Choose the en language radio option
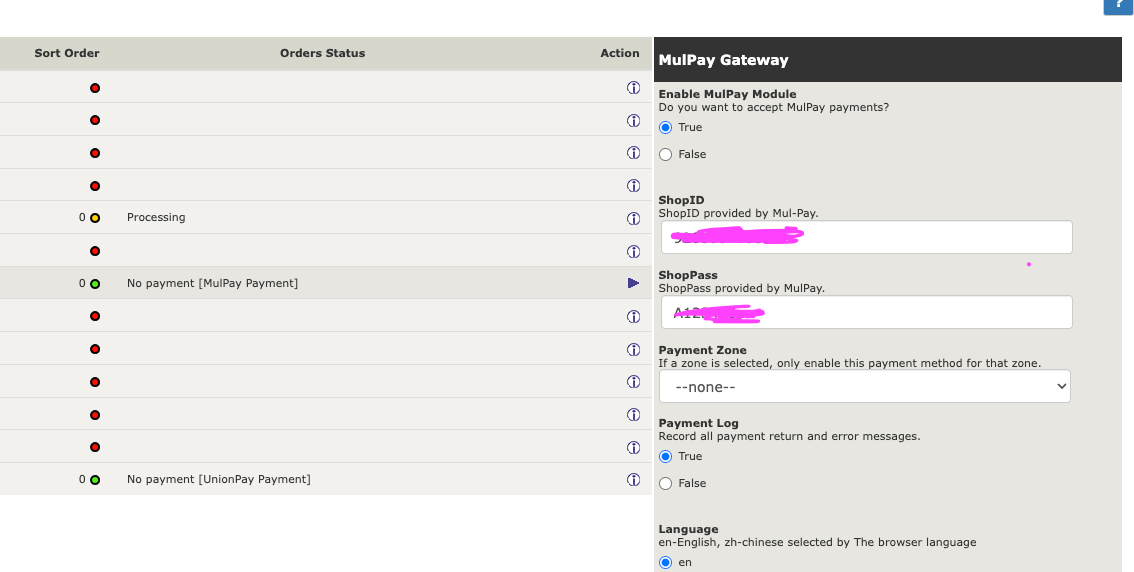Image resolution: width=1134 pixels, height=572 pixels. click(x=665, y=563)
